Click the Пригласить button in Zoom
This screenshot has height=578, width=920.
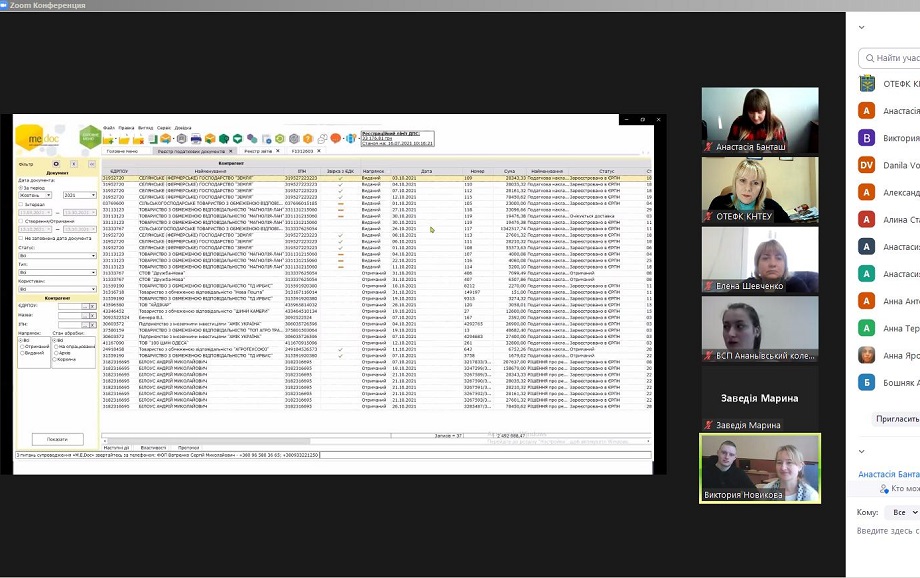click(x=897, y=418)
